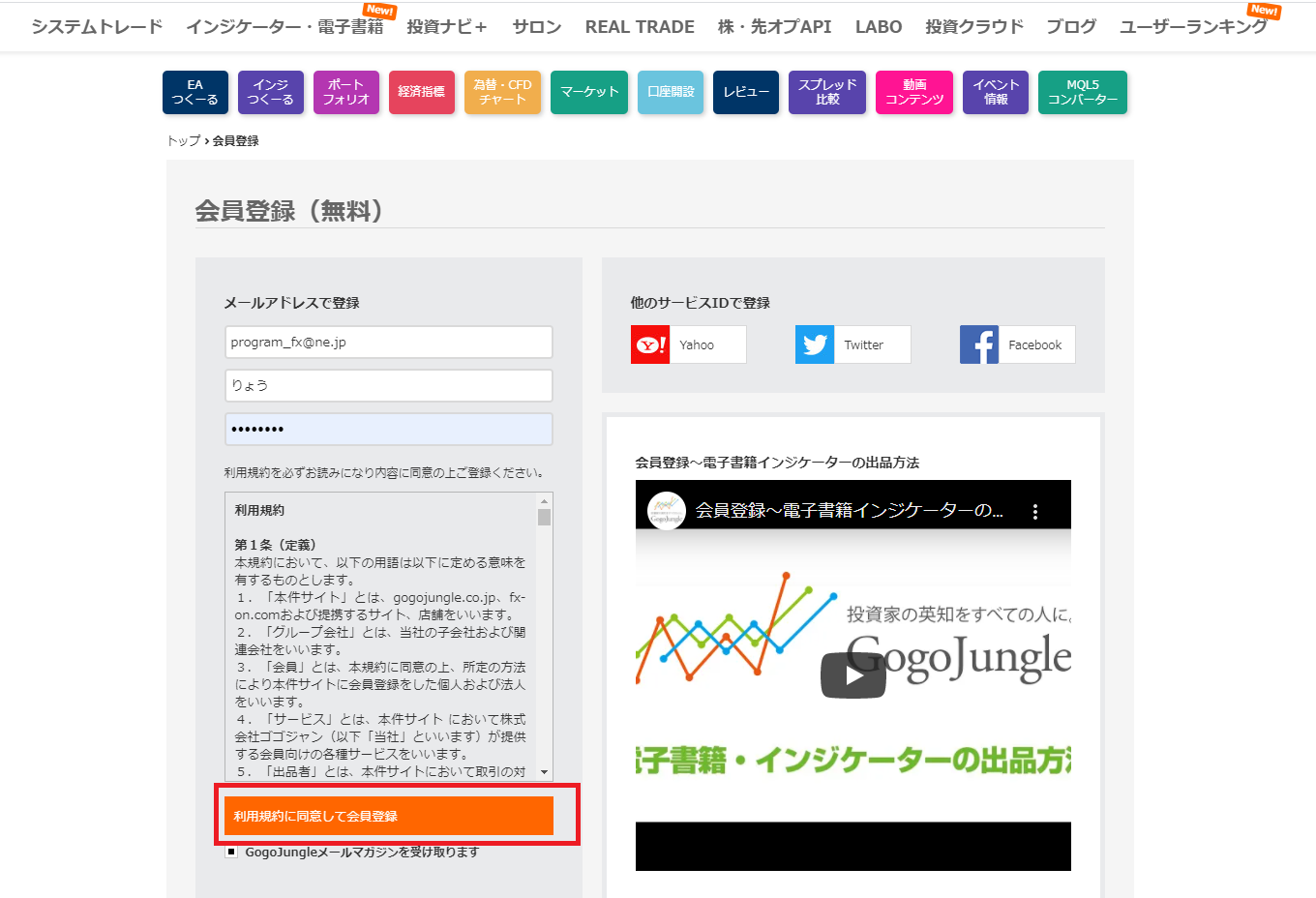This screenshot has height=898, width=1316.
Task: Click the email address input field
Action: (x=388, y=343)
